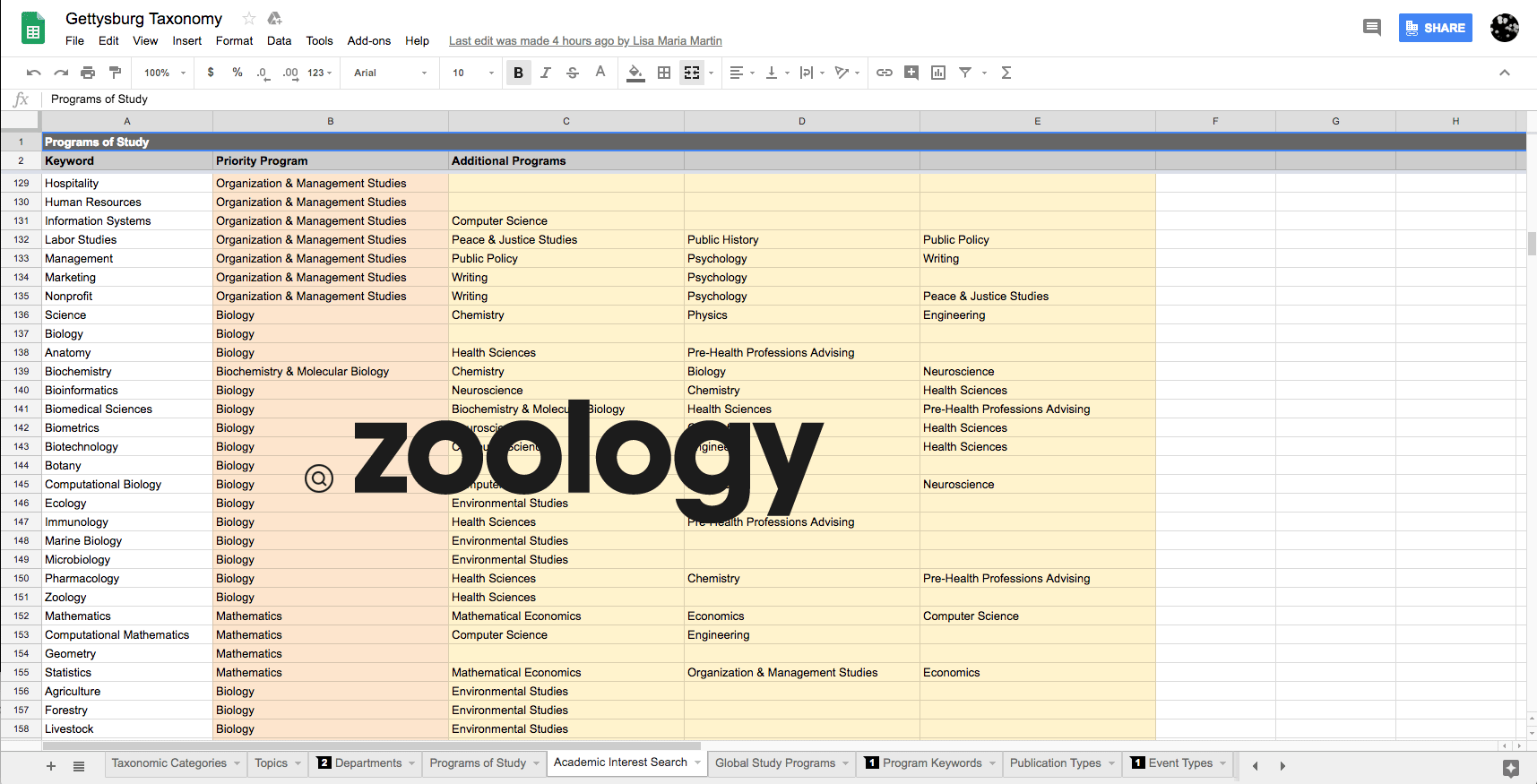Viewport: 1537px width, 784px height.
Task: Open the Google Sheets home logo
Action: [x=33, y=28]
